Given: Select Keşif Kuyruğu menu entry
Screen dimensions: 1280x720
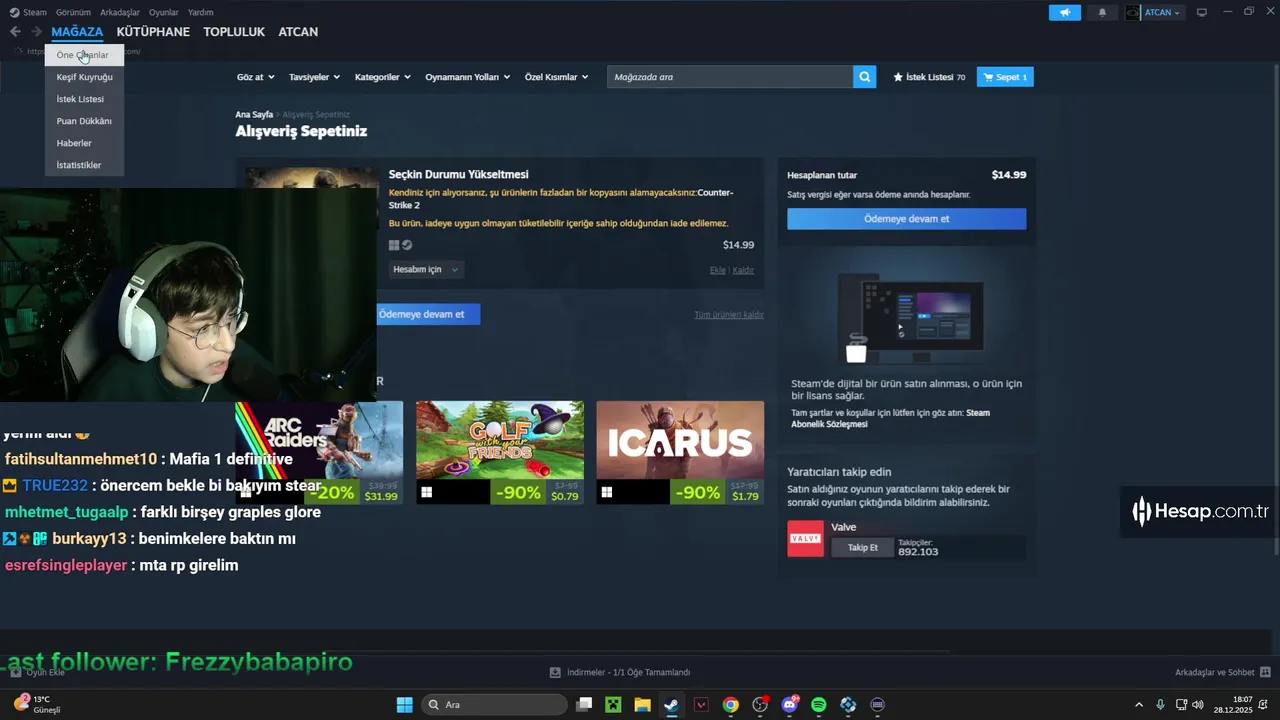Looking at the screenshot, I should (x=84, y=77).
